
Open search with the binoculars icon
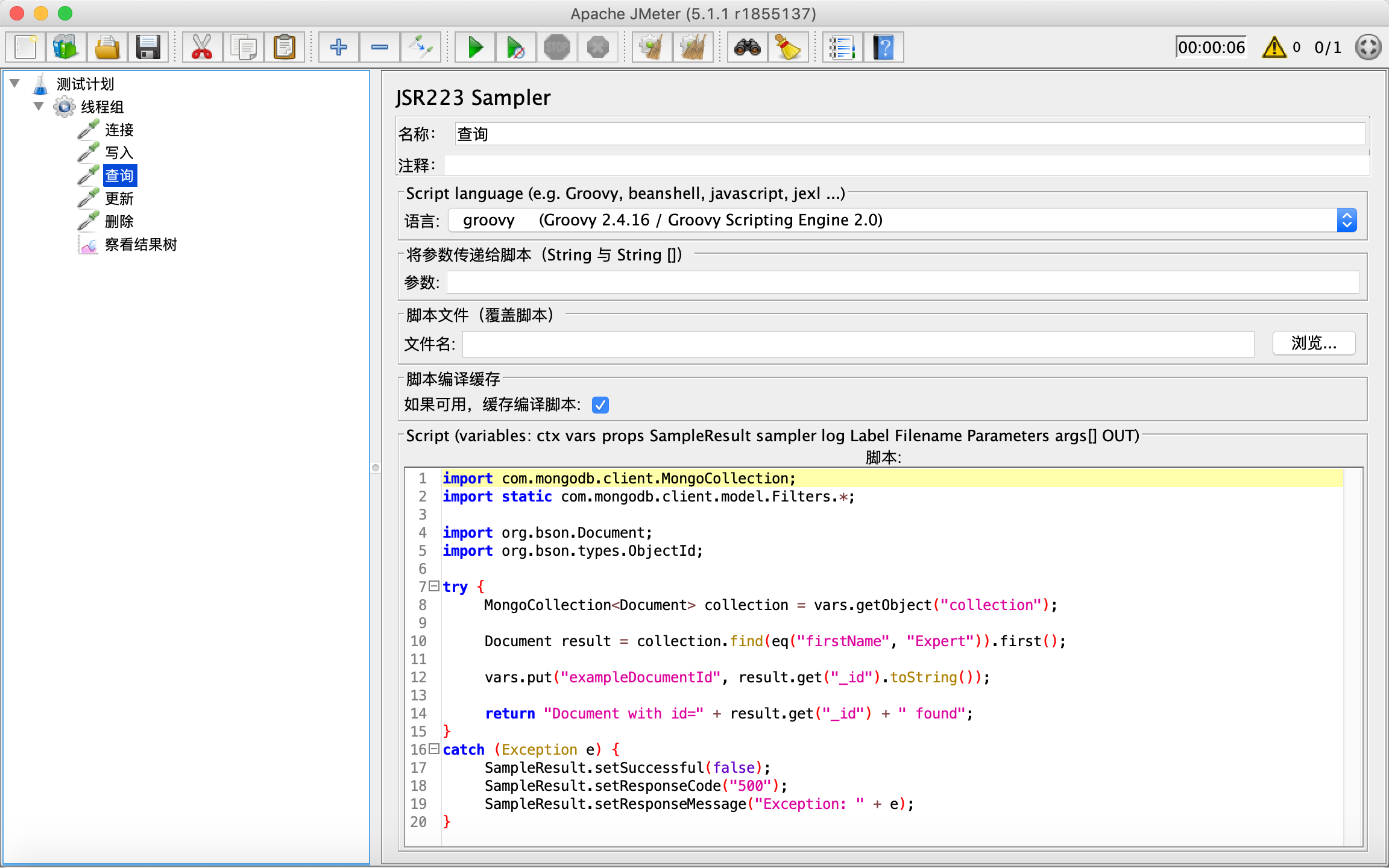pos(748,46)
